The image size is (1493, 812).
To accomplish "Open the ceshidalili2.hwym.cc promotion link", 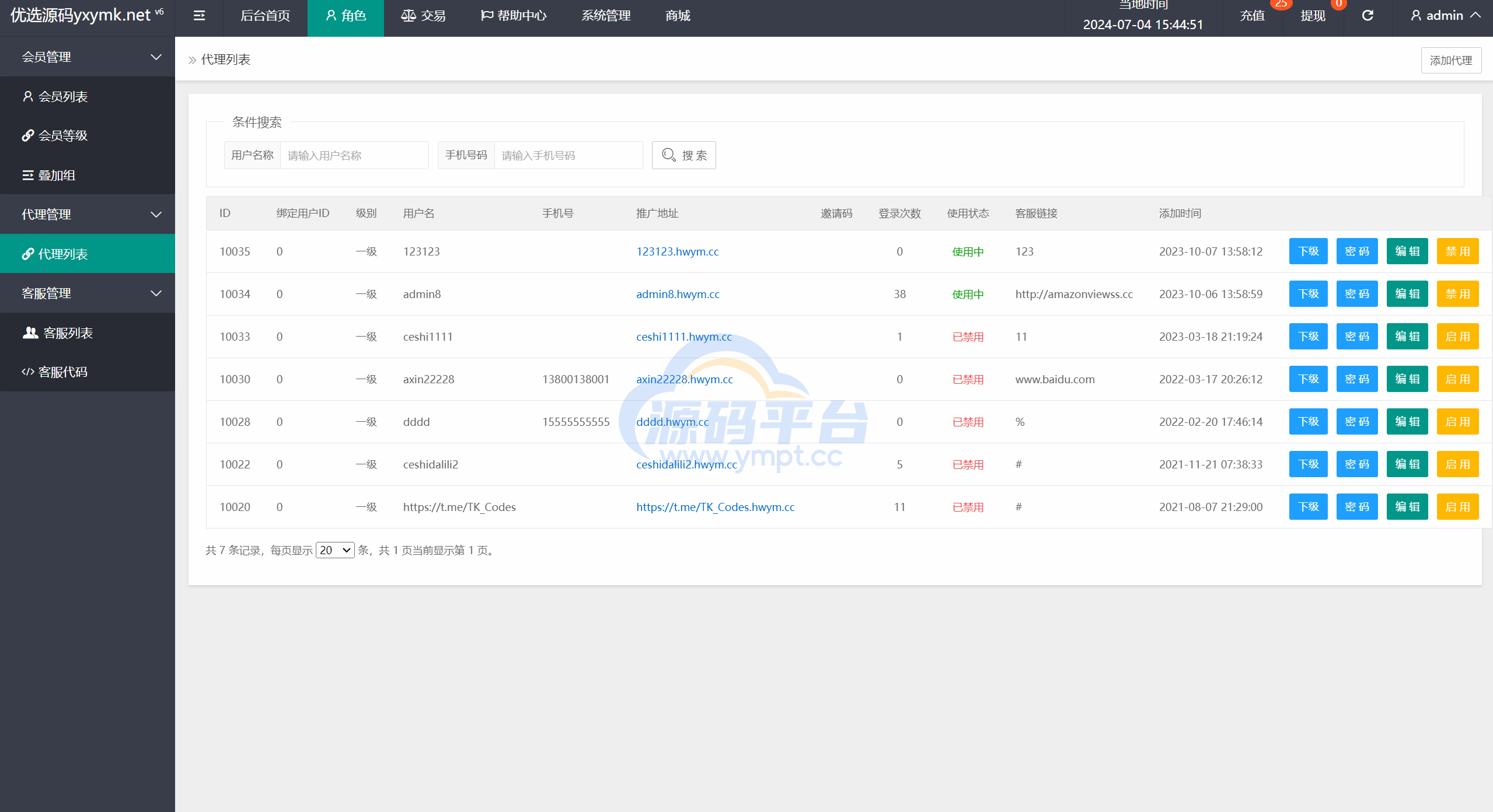I will click(x=686, y=464).
